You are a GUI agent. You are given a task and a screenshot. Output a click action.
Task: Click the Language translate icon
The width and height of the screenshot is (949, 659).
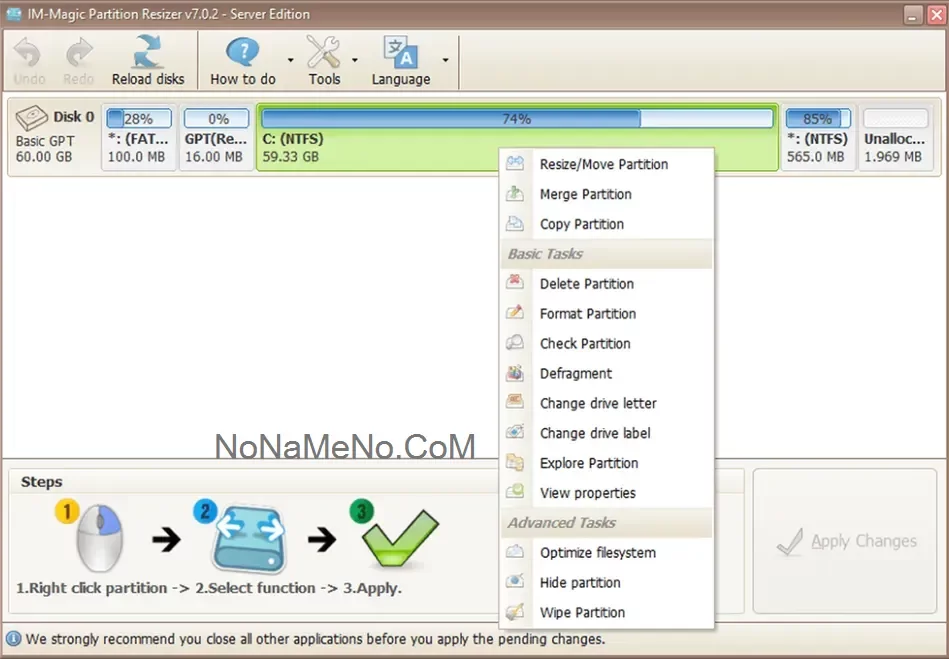coord(400,52)
